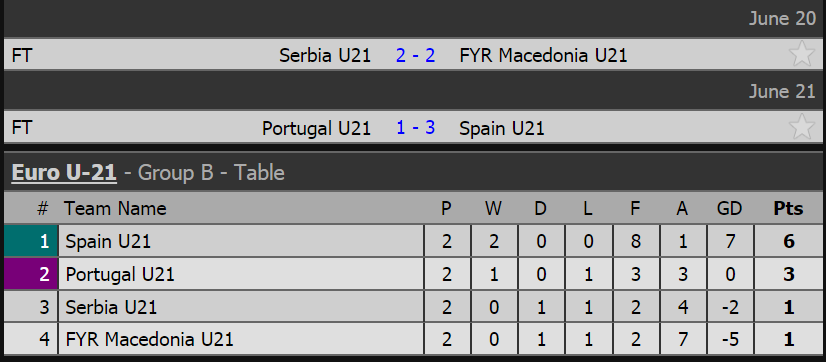Screen dimensions: 826x362
Task: Favorite the Portugal U21 vs Spain U21 match
Action: [x=802, y=127]
